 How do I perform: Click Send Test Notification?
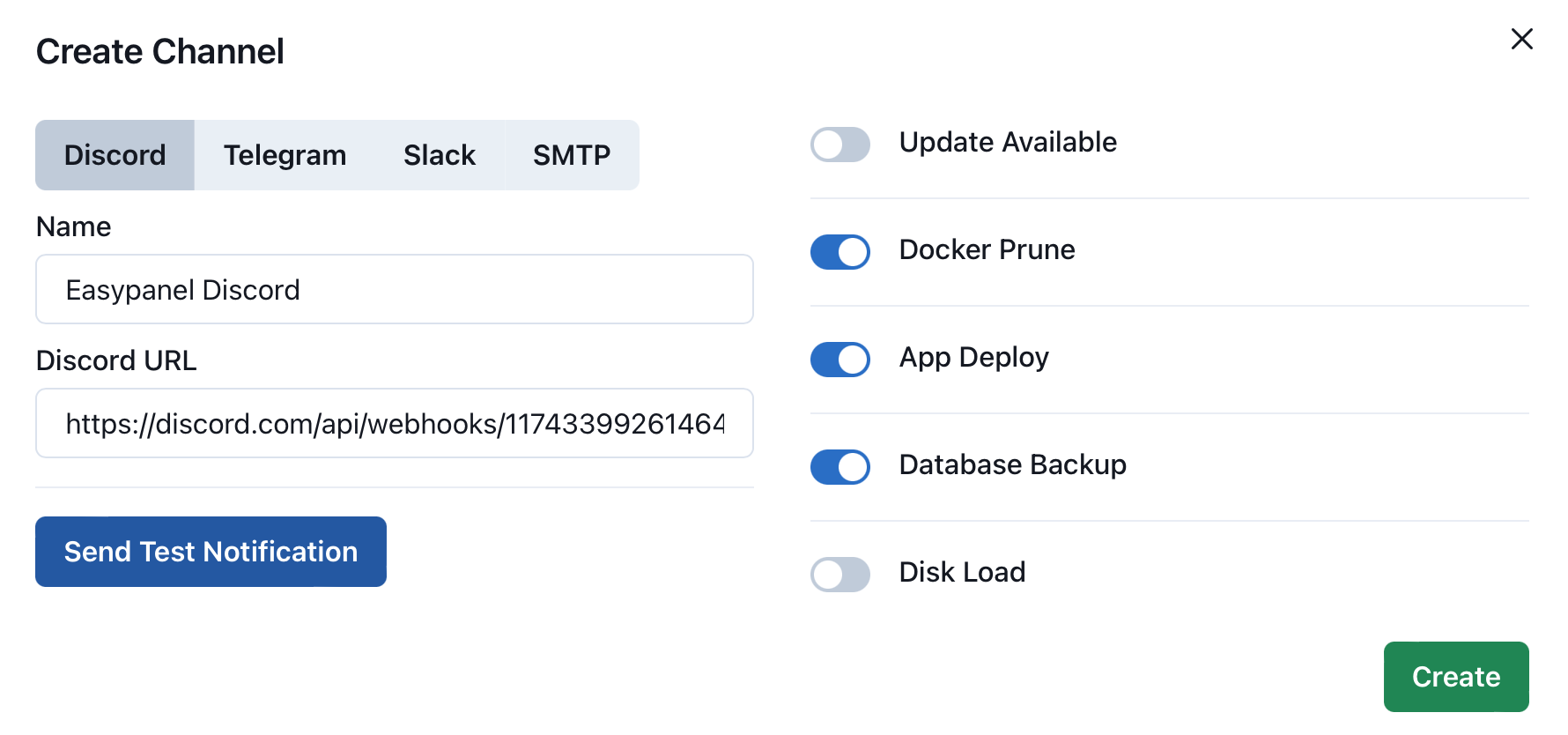(x=211, y=552)
